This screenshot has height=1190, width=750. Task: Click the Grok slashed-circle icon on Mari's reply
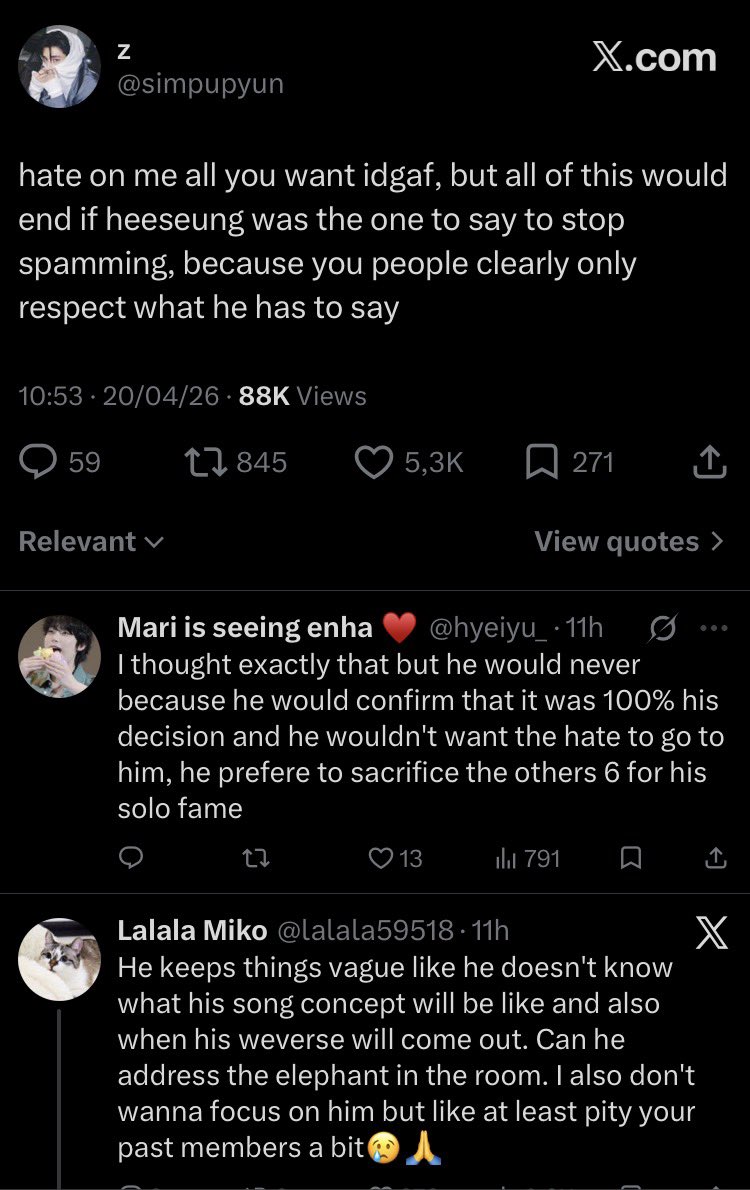(x=663, y=628)
